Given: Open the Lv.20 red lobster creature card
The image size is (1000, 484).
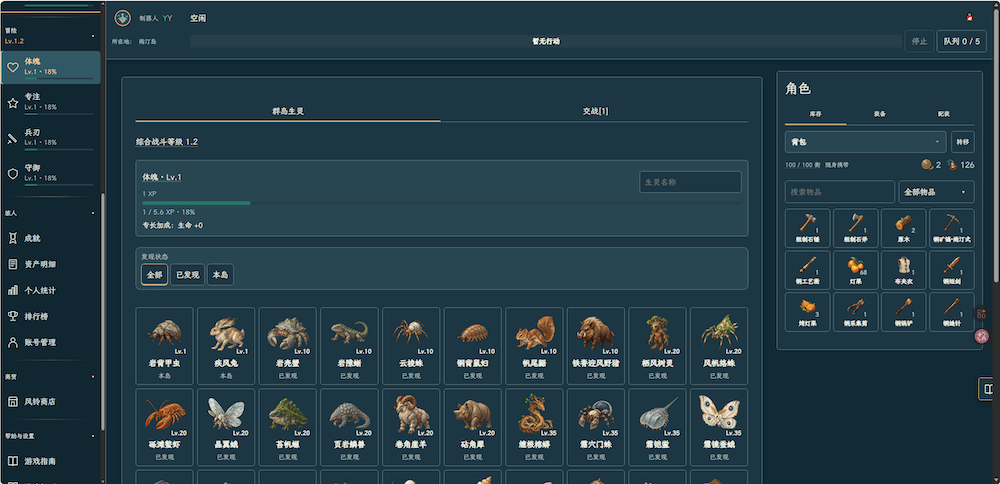Looking at the screenshot, I should [165, 427].
